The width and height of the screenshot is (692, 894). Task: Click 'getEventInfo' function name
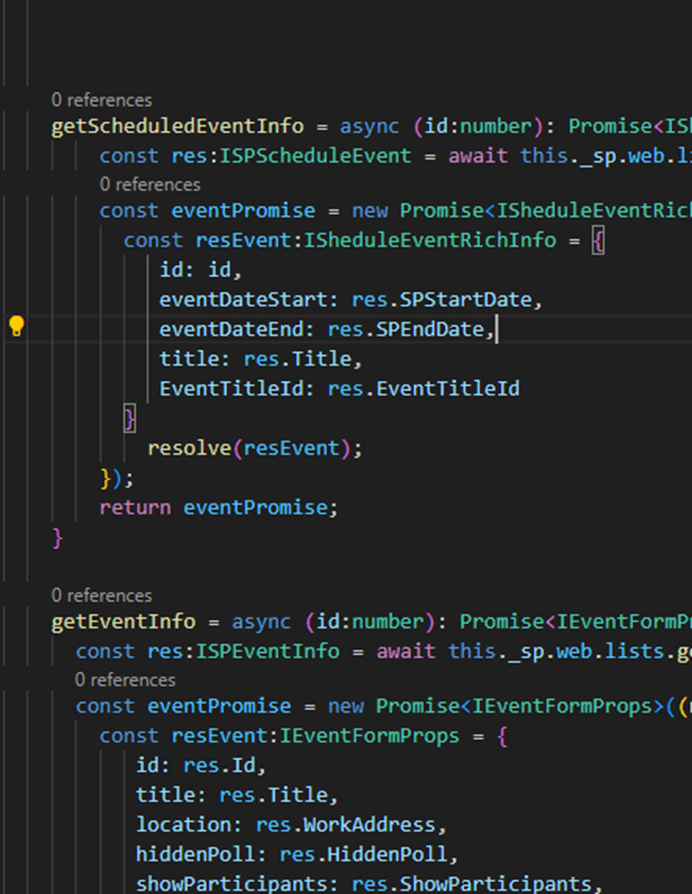(x=123, y=621)
